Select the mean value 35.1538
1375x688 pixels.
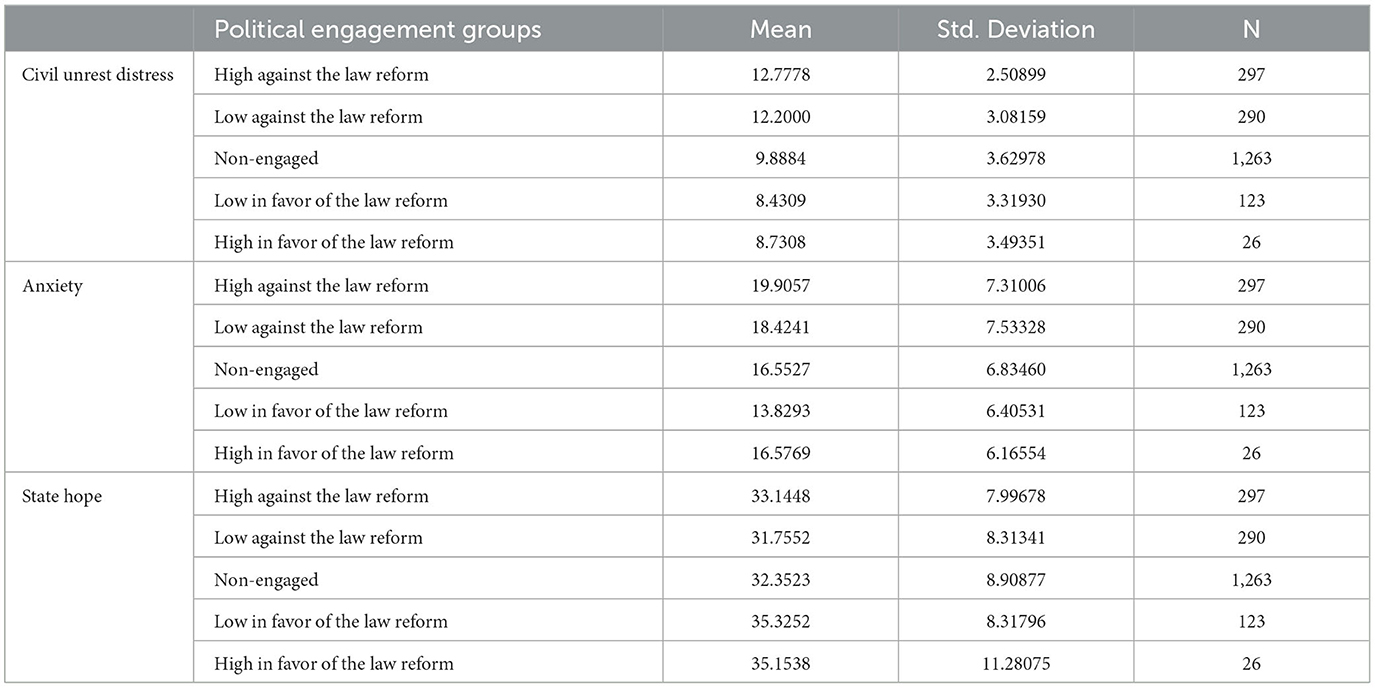(x=781, y=663)
